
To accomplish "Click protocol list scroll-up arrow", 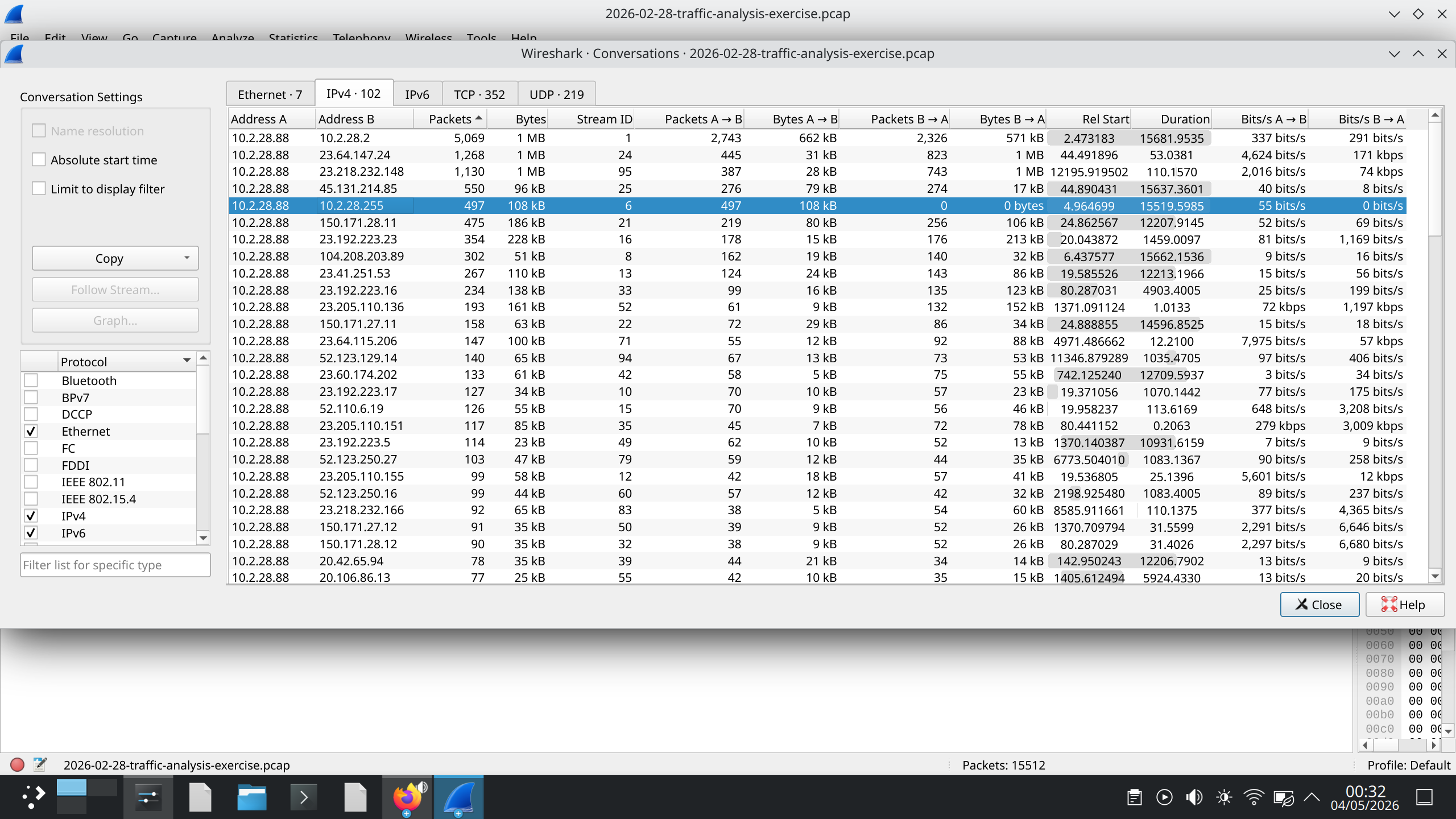I will pos(203,358).
